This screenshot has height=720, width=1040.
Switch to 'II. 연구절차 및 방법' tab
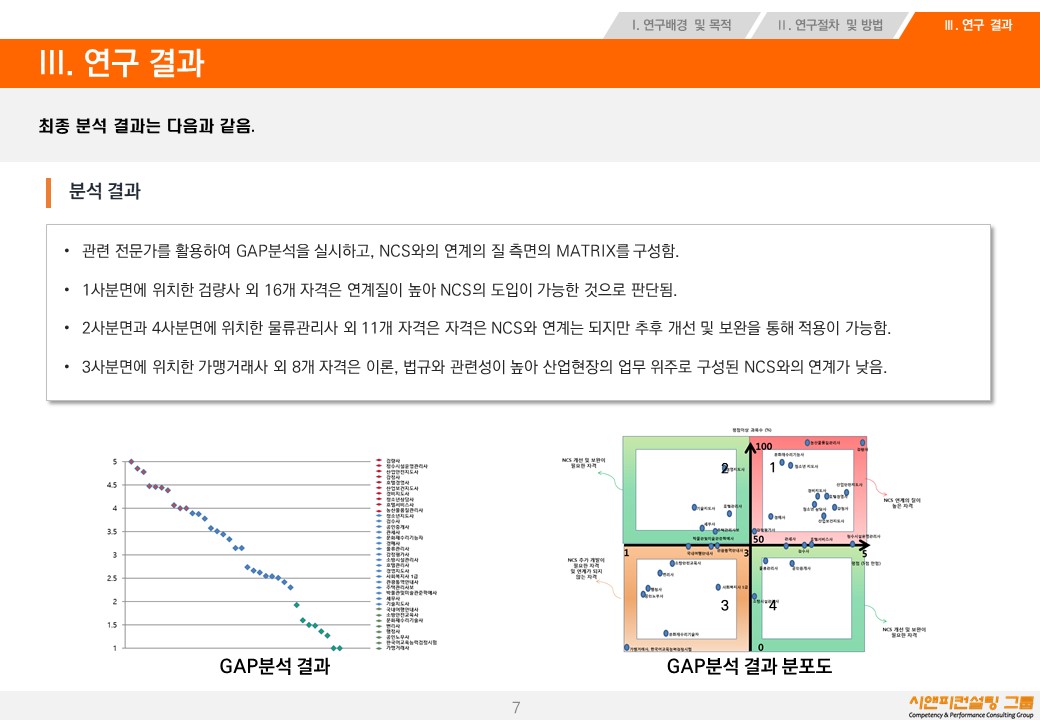[830, 25]
